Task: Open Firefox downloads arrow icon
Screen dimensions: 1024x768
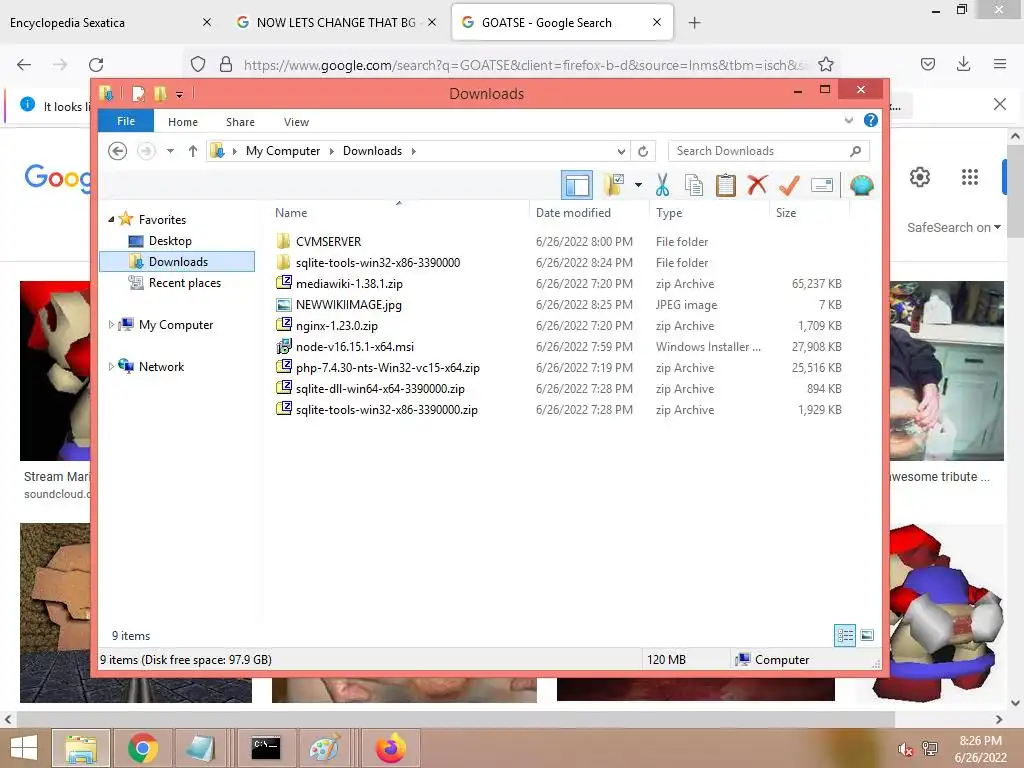Action: pos(963,64)
